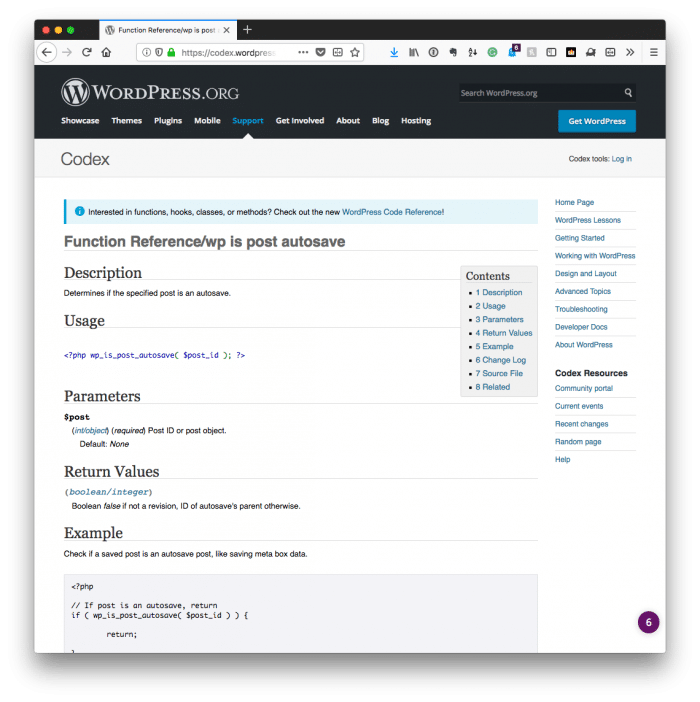Jump to 4 Return Values in Contents
The image size is (700, 702).
(x=504, y=333)
